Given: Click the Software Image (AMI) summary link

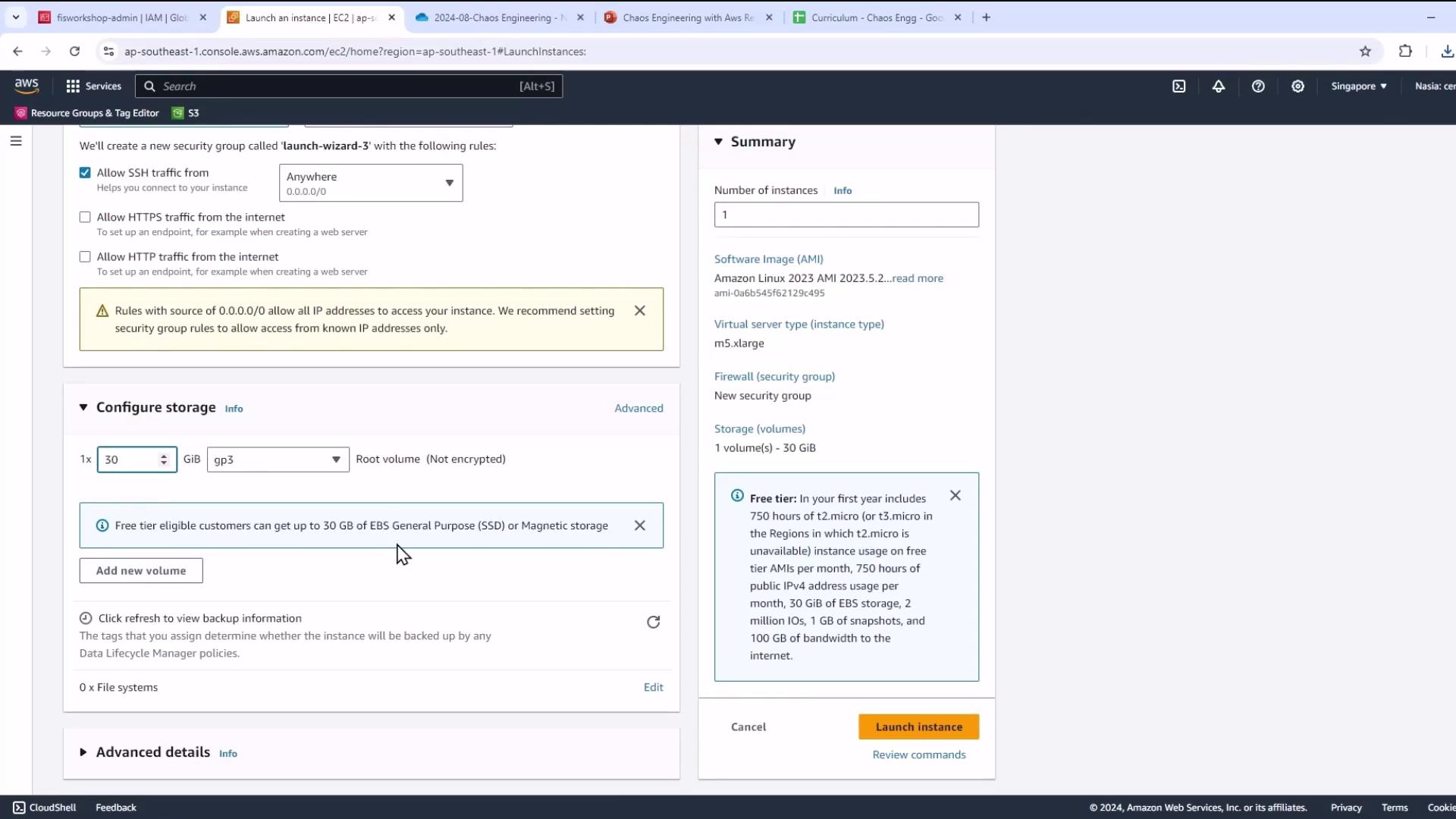Looking at the screenshot, I should click(768, 259).
